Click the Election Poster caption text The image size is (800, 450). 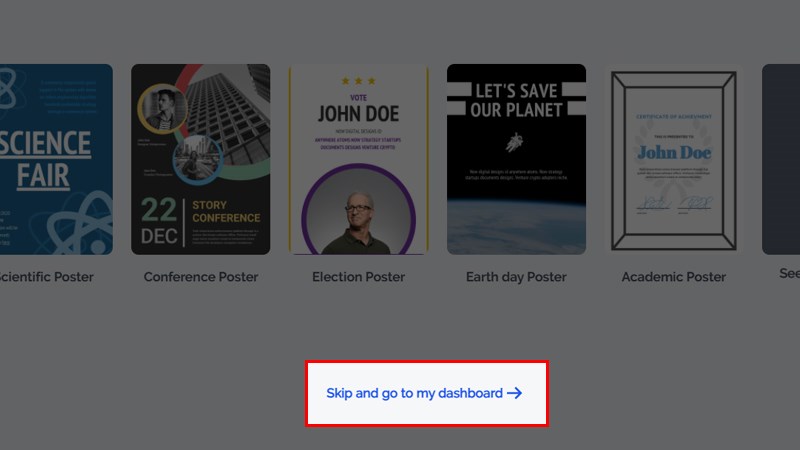coord(358,277)
